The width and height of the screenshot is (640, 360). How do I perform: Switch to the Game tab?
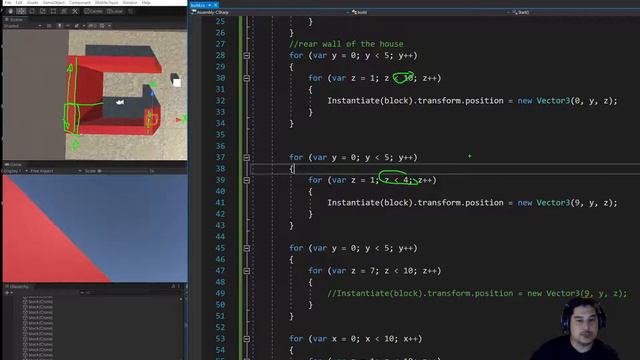coord(13,164)
